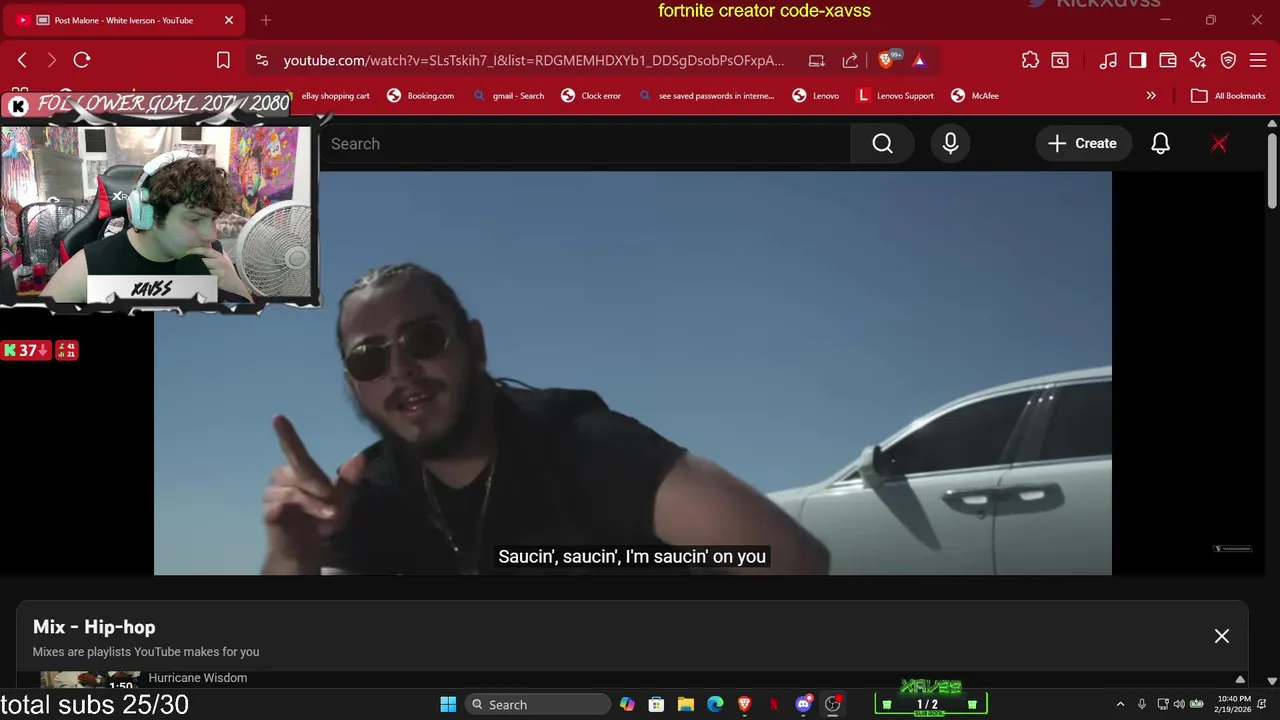Screen dimensions: 1280x720
Task: Open volume control in system tray
Action: [x=1179, y=704]
